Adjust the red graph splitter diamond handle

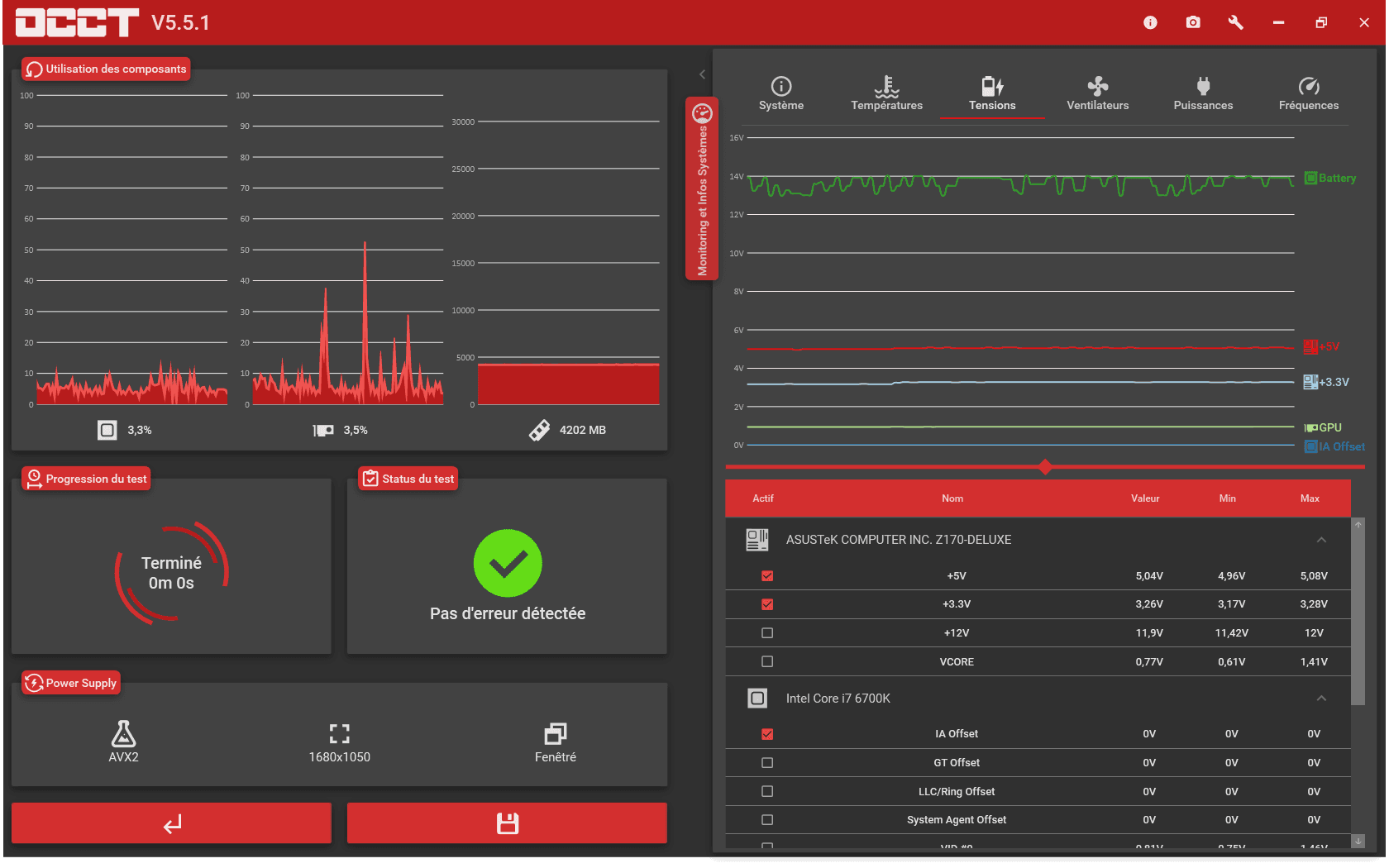coord(1045,467)
